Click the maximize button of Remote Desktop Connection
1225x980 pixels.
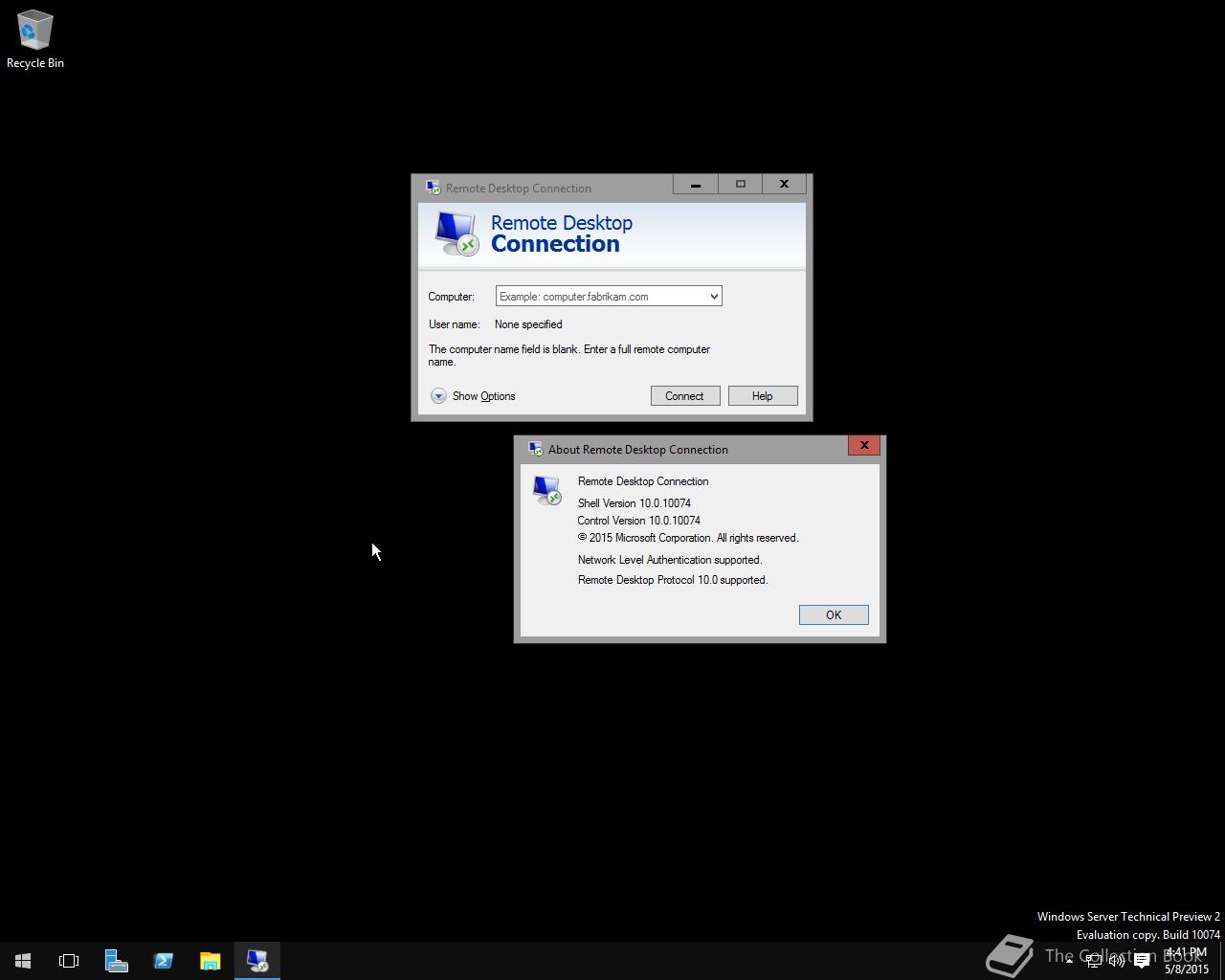tap(740, 185)
